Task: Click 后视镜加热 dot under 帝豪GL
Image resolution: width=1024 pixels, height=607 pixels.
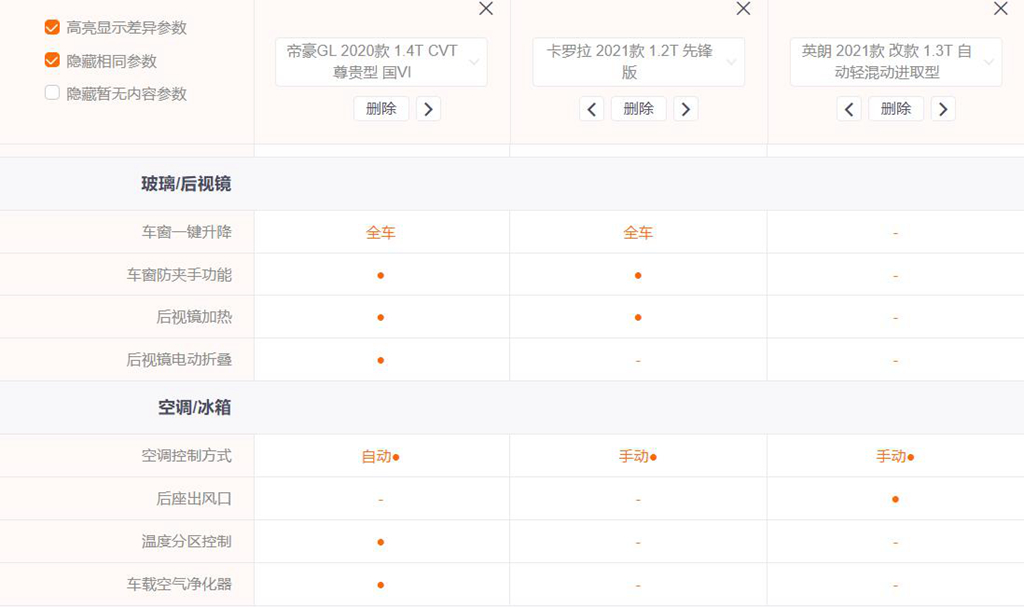Action: (x=381, y=318)
